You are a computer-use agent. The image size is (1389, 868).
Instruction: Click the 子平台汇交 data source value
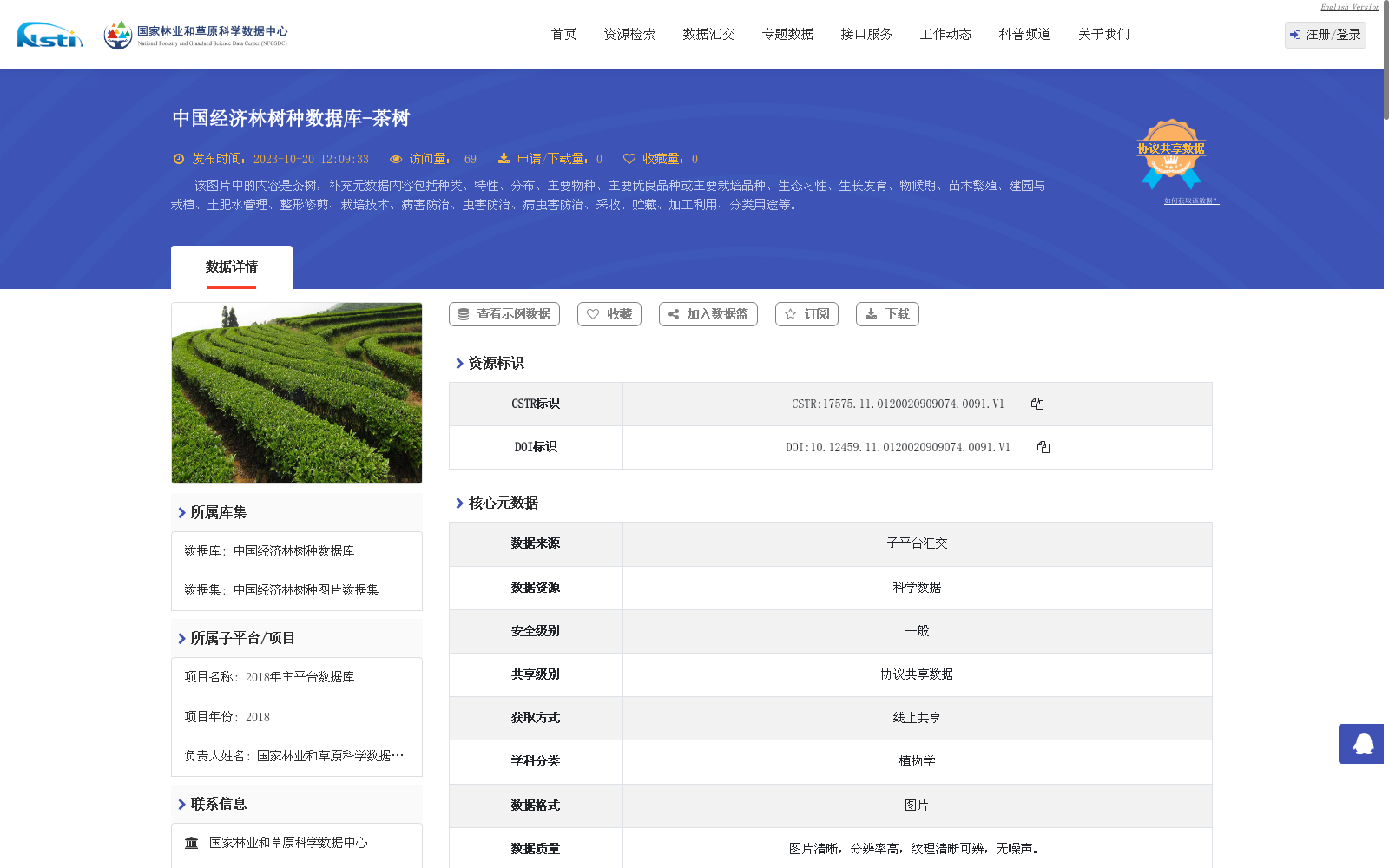918,543
